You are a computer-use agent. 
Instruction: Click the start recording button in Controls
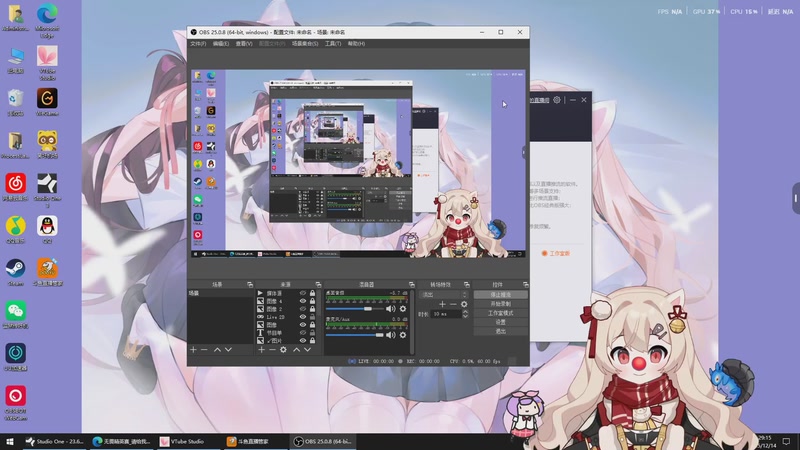point(501,304)
